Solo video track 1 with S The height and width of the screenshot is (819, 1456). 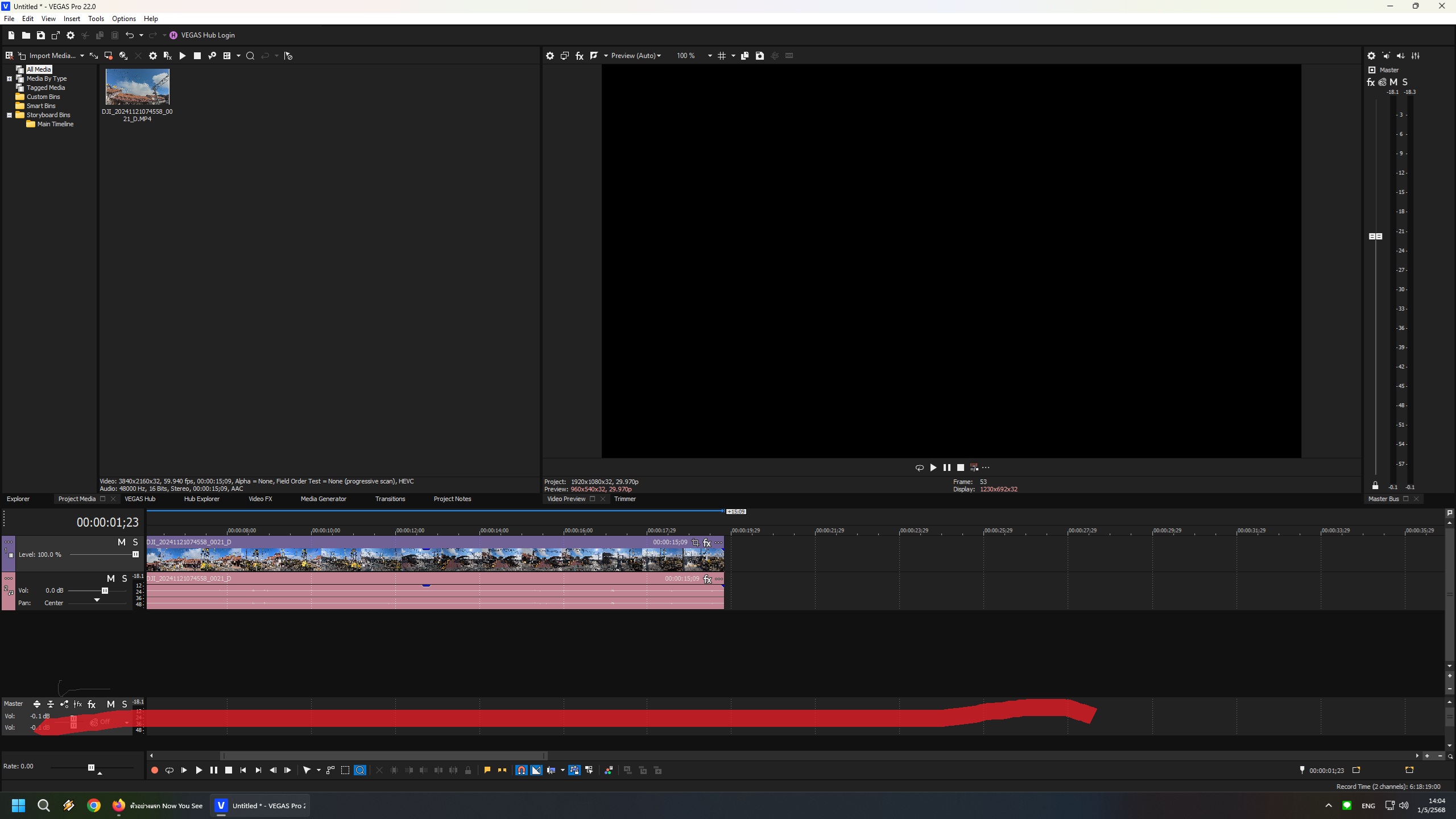pos(135,542)
